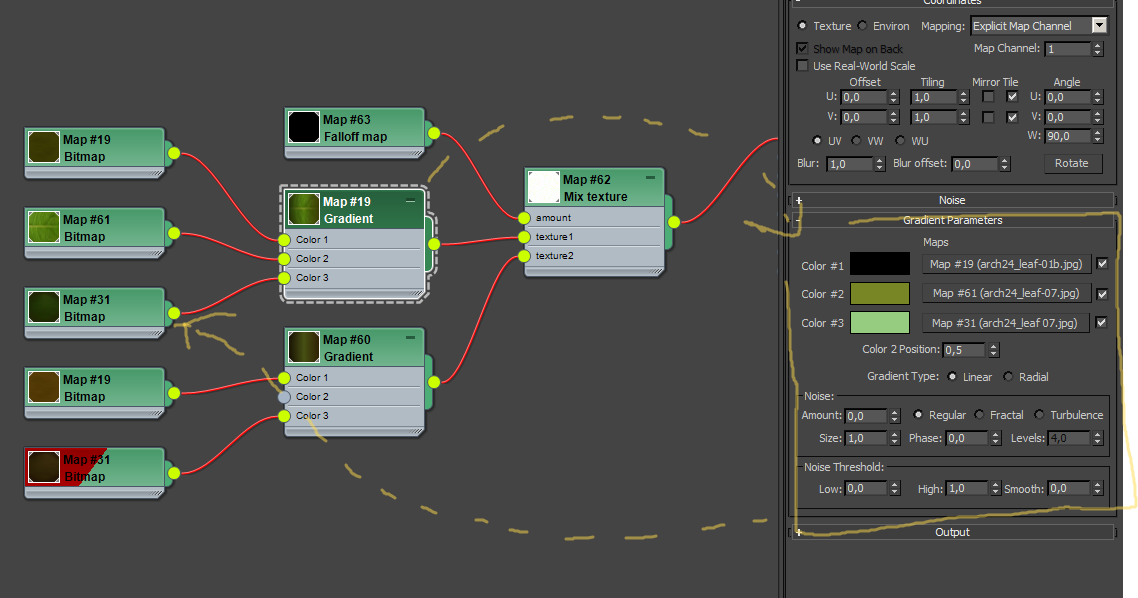Open the Mapping dropdown list
Viewport: 1138px width, 598px height.
coord(1099,25)
